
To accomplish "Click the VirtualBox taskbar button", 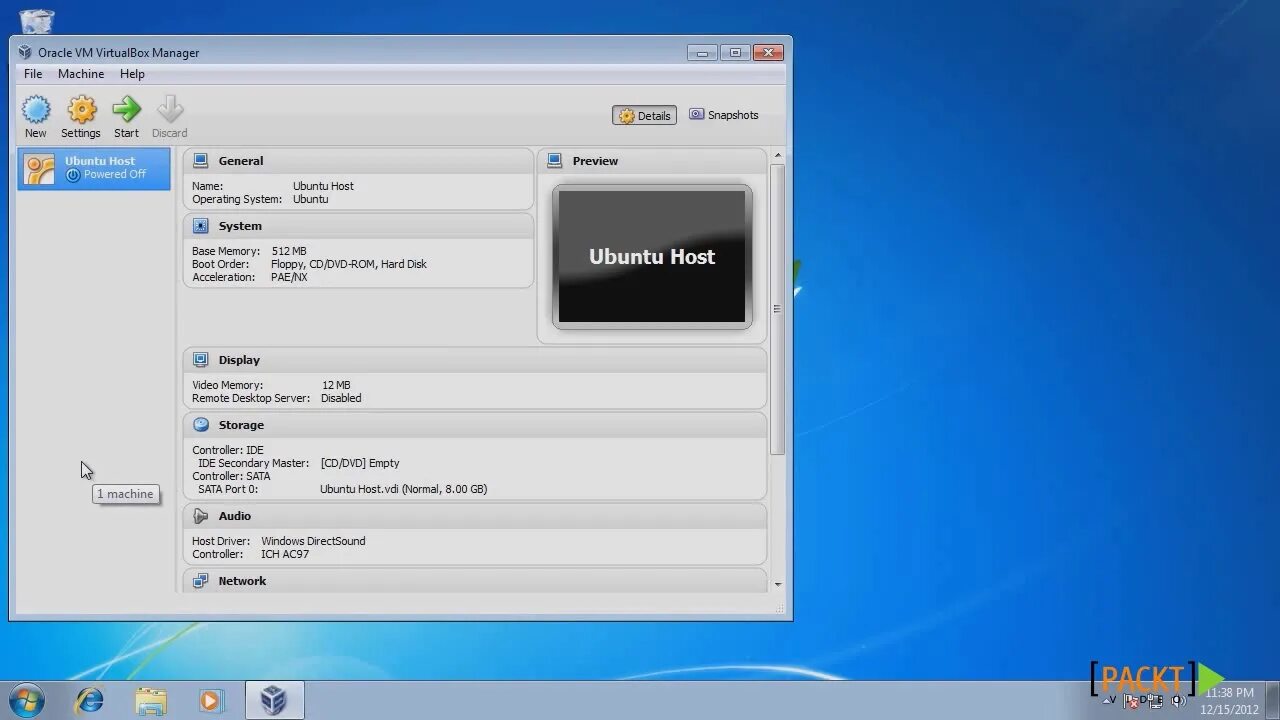I will [274, 700].
